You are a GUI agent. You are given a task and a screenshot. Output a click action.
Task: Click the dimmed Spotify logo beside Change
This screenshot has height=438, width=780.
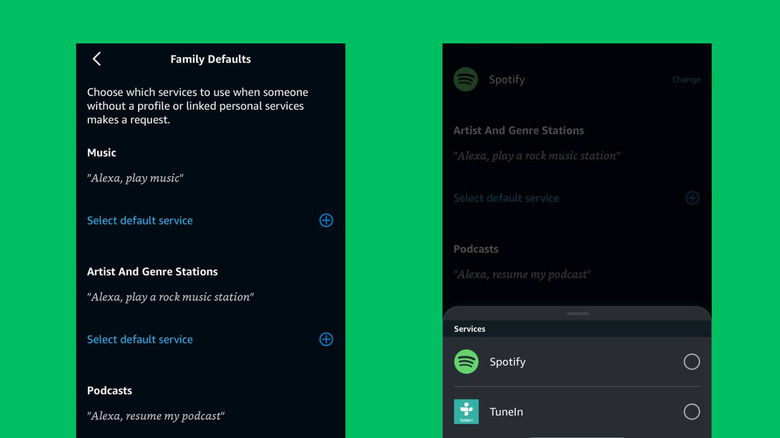click(466, 79)
